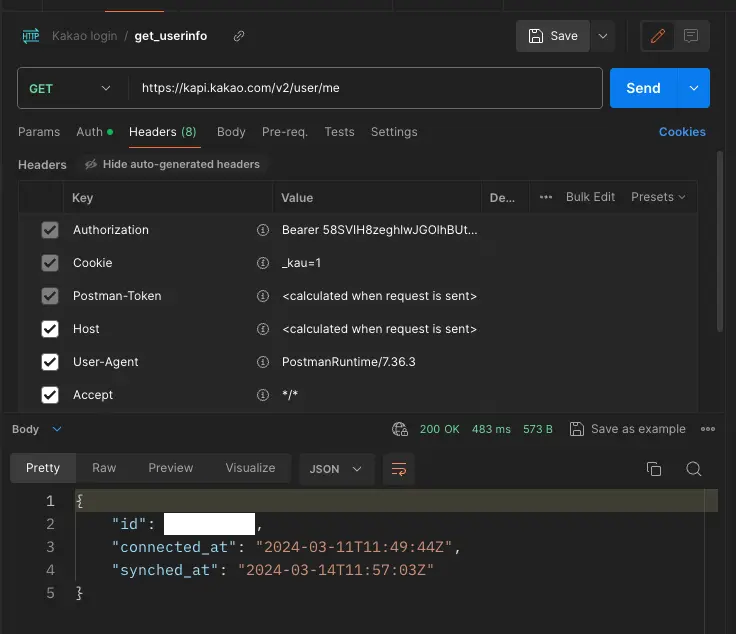
Task: Click the PostmanRuntime/7.36.3 value
Action: point(348,362)
